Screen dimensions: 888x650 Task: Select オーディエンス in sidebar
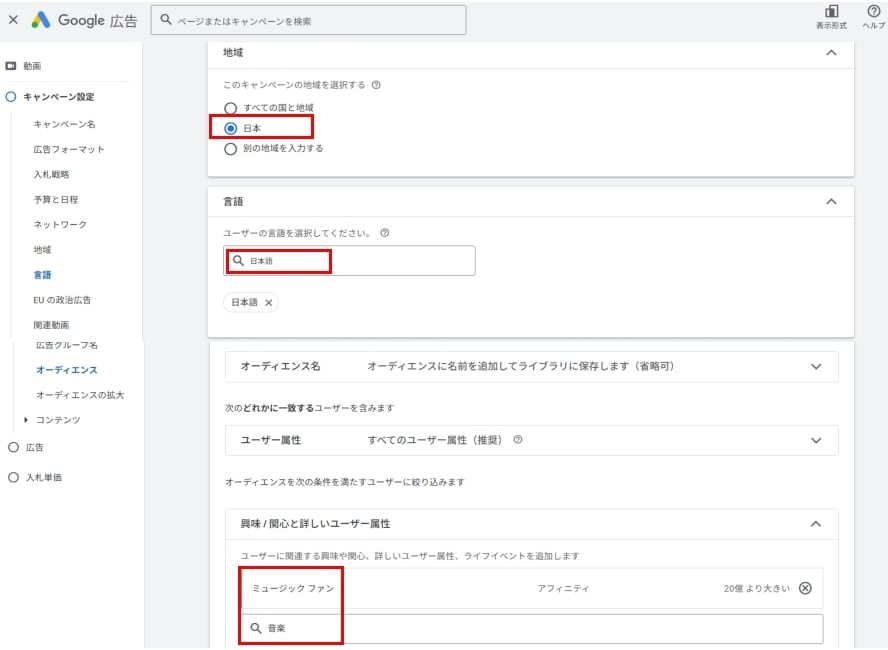click(x=66, y=370)
